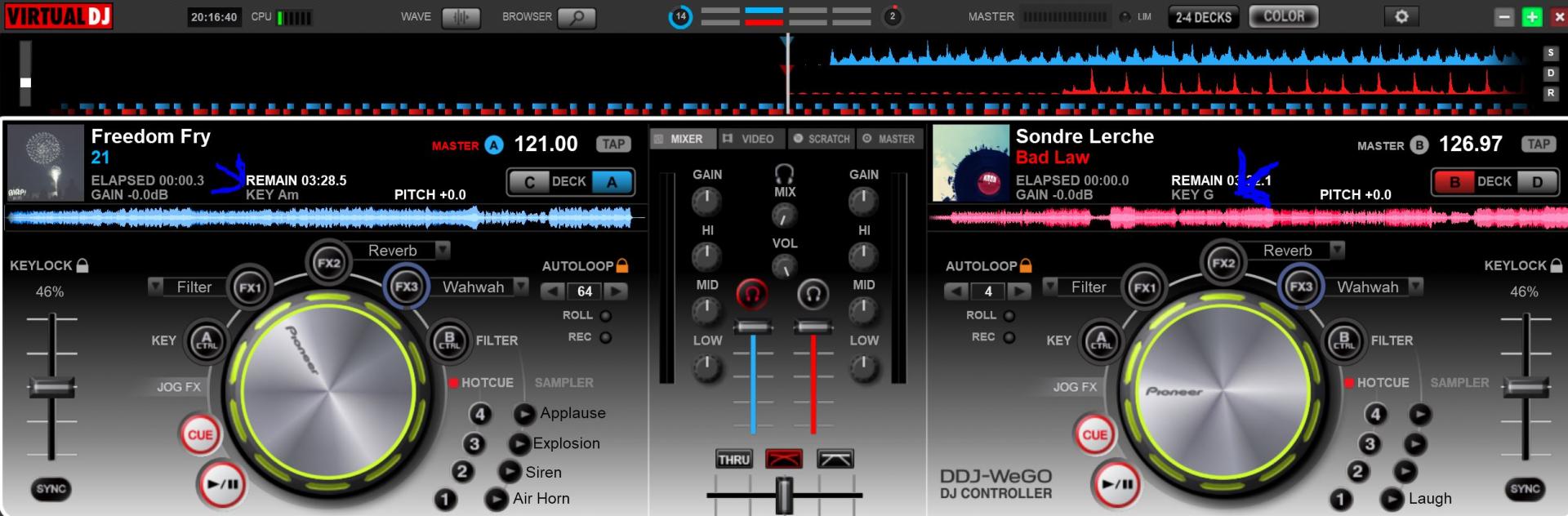Toggle left channel headphone cue button
Screen dimensions: 1568x516
coord(751,294)
